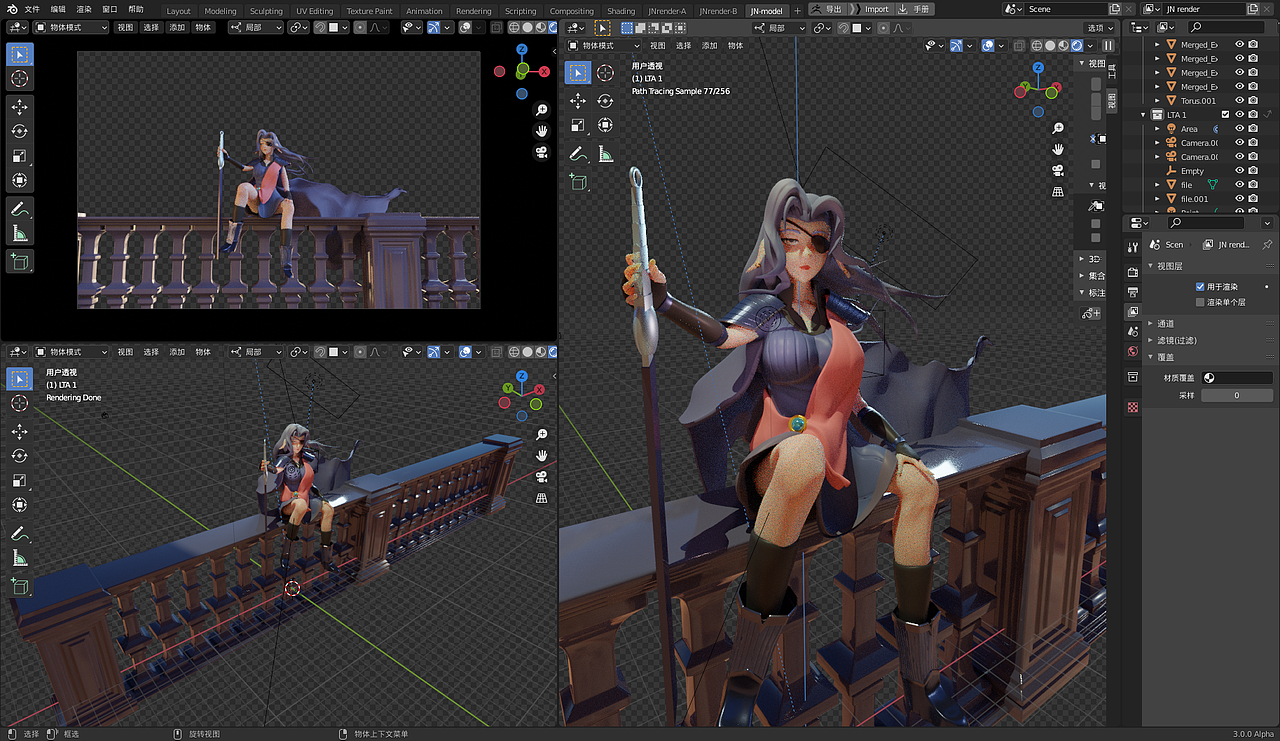Select the Annotate tool in the top-left viewport
This screenshot has height=741, width=1280.
point(20,209)
